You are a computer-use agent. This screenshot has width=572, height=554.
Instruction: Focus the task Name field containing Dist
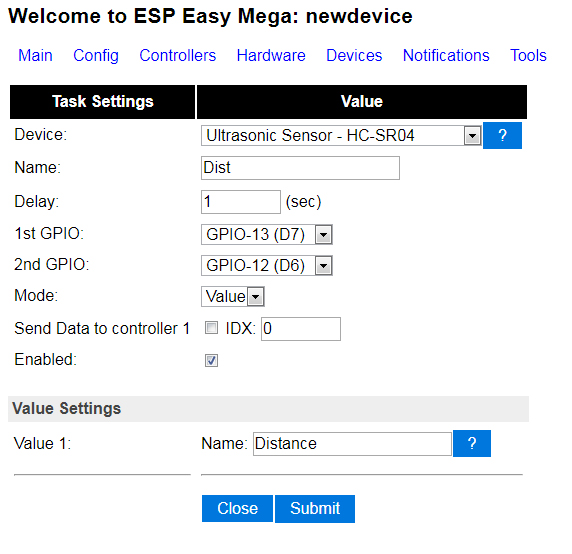[300, 168]
